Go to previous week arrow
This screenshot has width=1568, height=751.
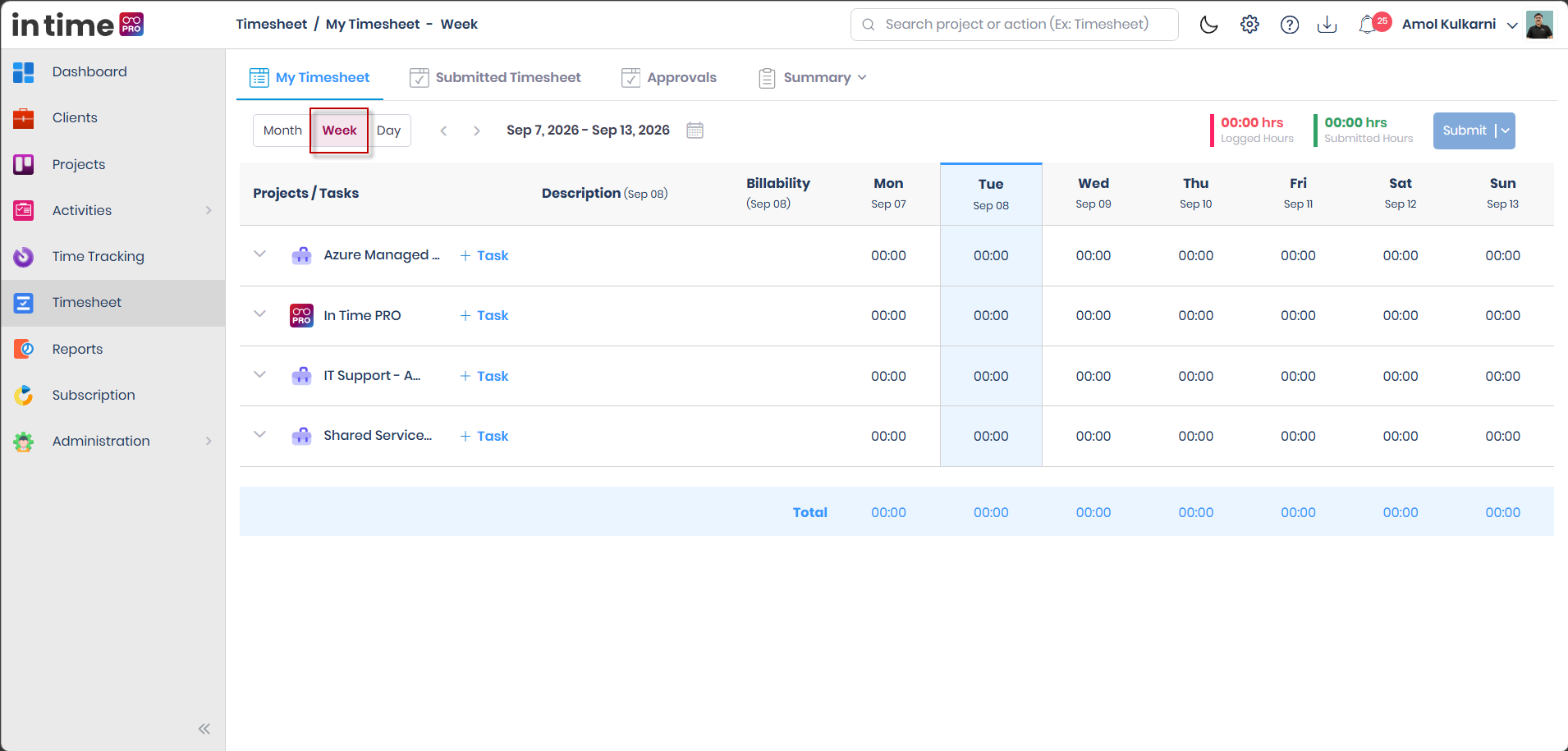(x=443, y=131)
